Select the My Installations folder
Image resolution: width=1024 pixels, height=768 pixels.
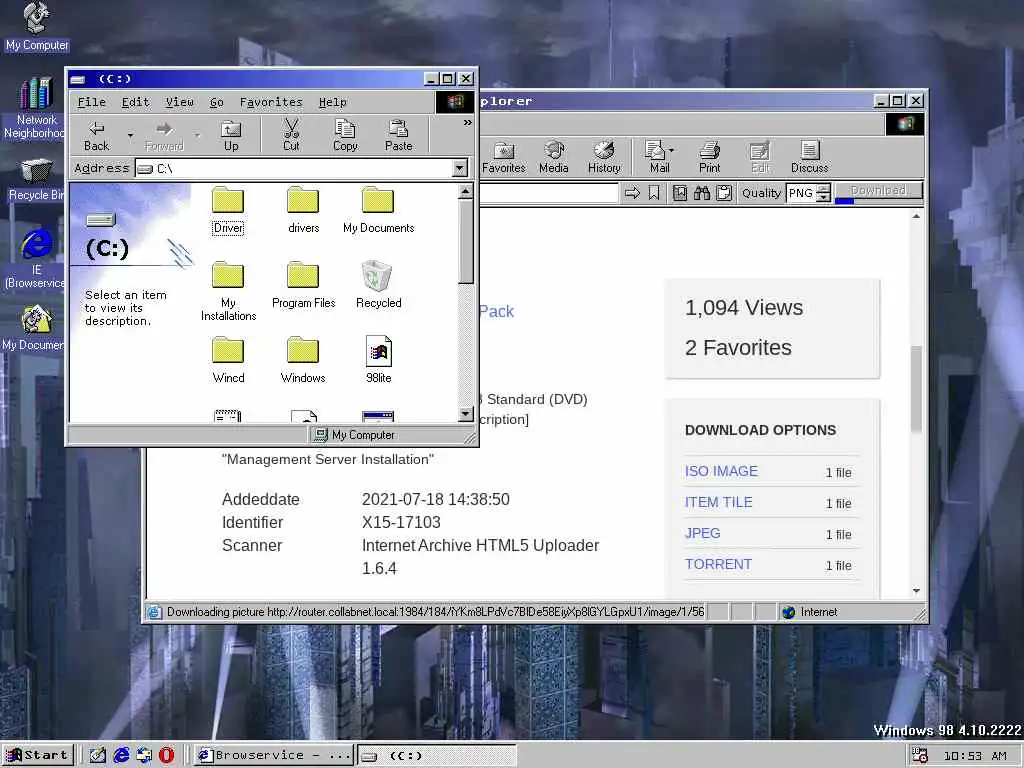[x=228, y=291]
